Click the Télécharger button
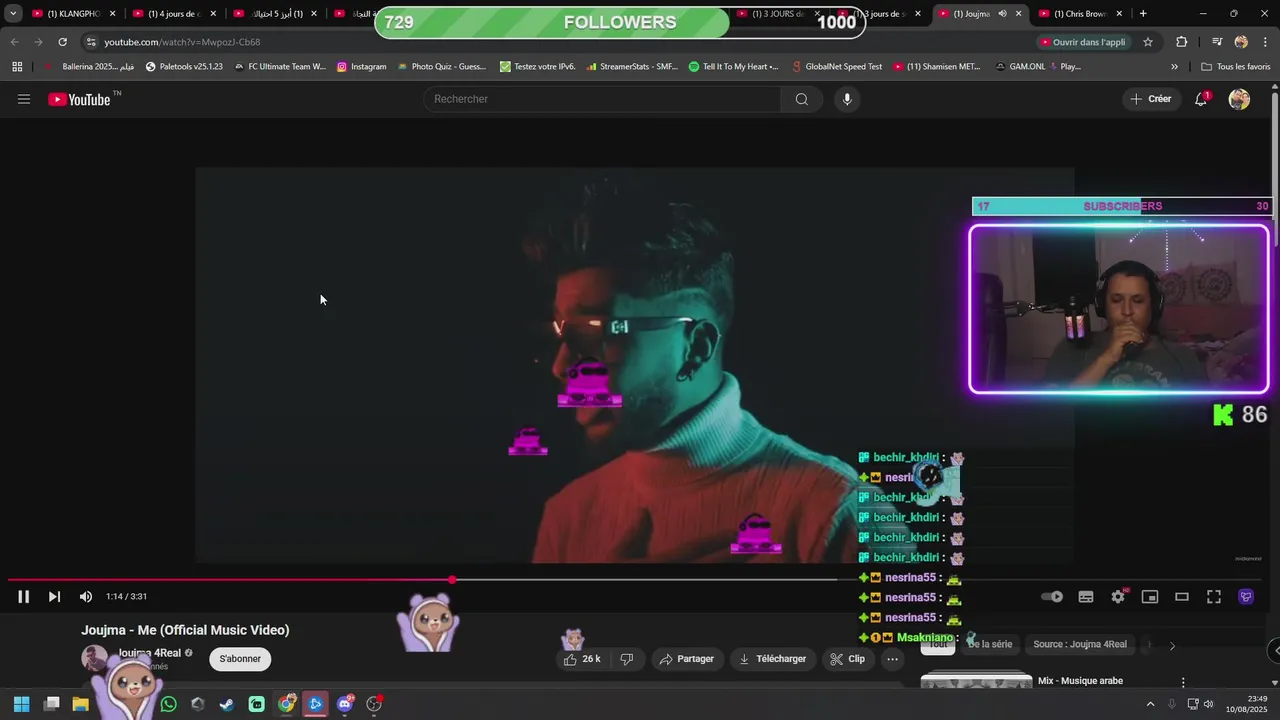1280x720 pixels. 772,659
